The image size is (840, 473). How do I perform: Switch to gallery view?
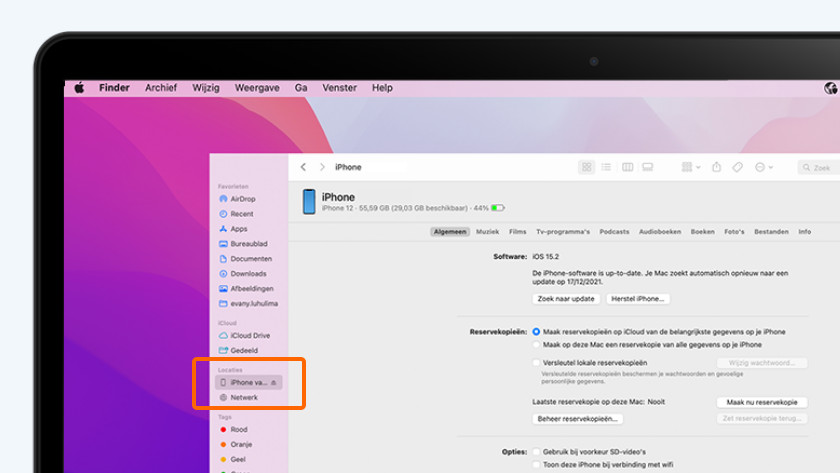pyautogui.click(x=648, y=167)
